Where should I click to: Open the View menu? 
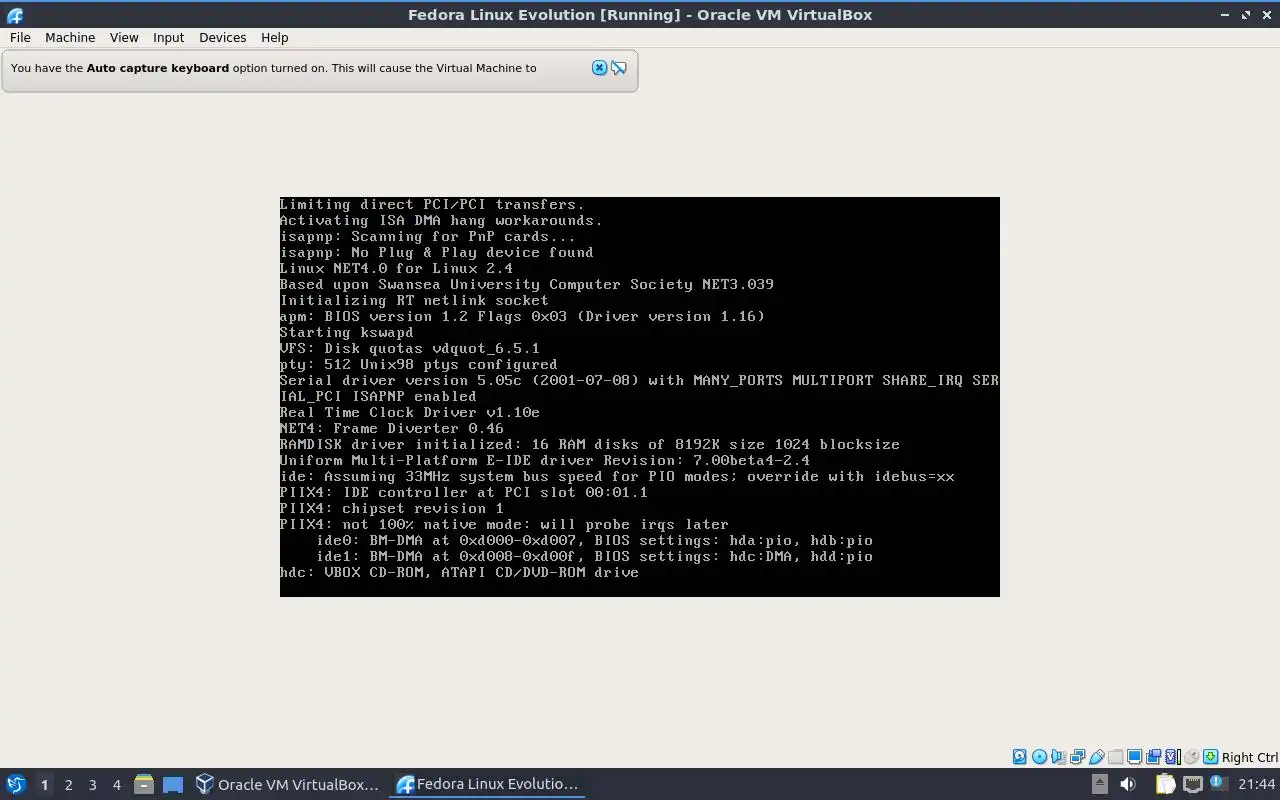coord(124,37)
